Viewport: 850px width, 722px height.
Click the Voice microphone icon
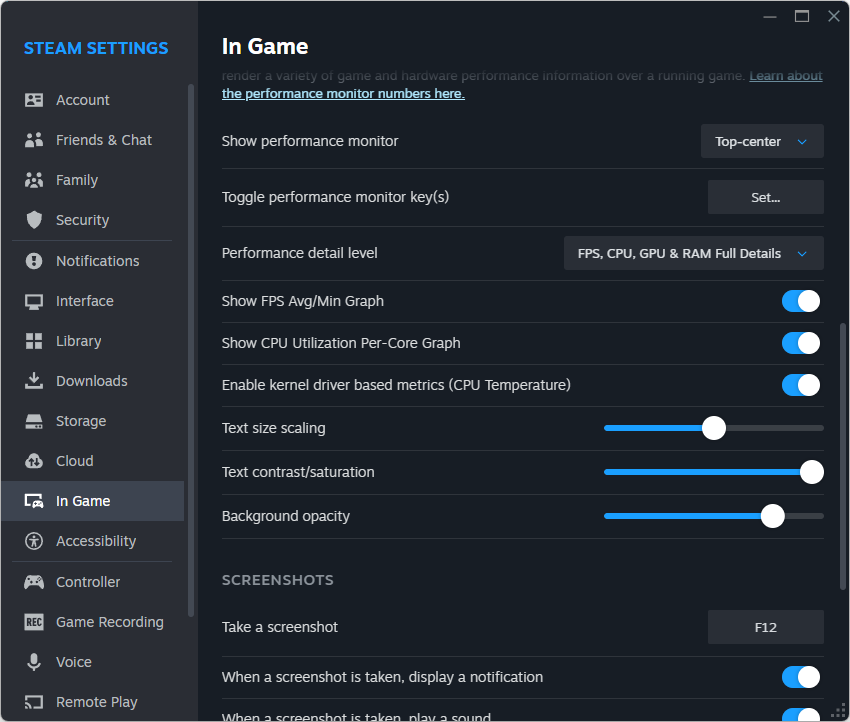tap(34, 662)
